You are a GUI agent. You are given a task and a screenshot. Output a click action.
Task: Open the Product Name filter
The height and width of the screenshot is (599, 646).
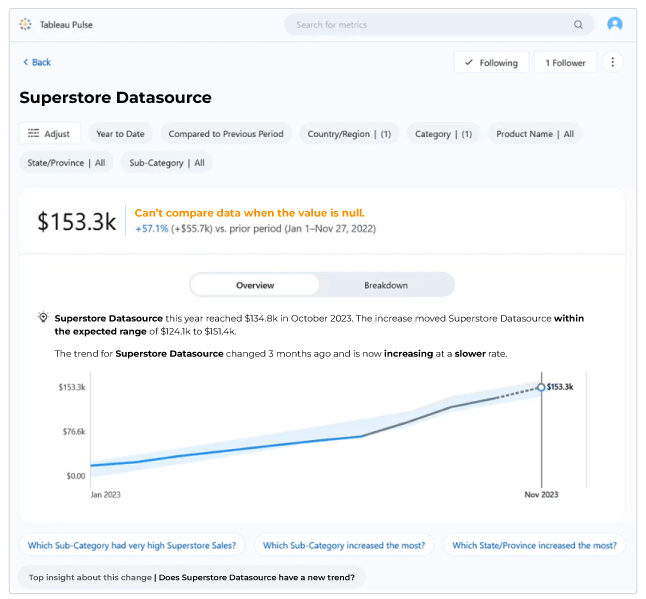click(x=535, y=134)
